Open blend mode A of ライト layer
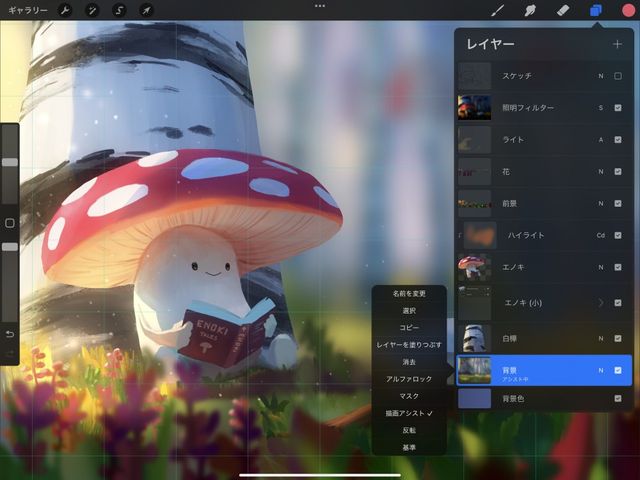 [601, 140]
